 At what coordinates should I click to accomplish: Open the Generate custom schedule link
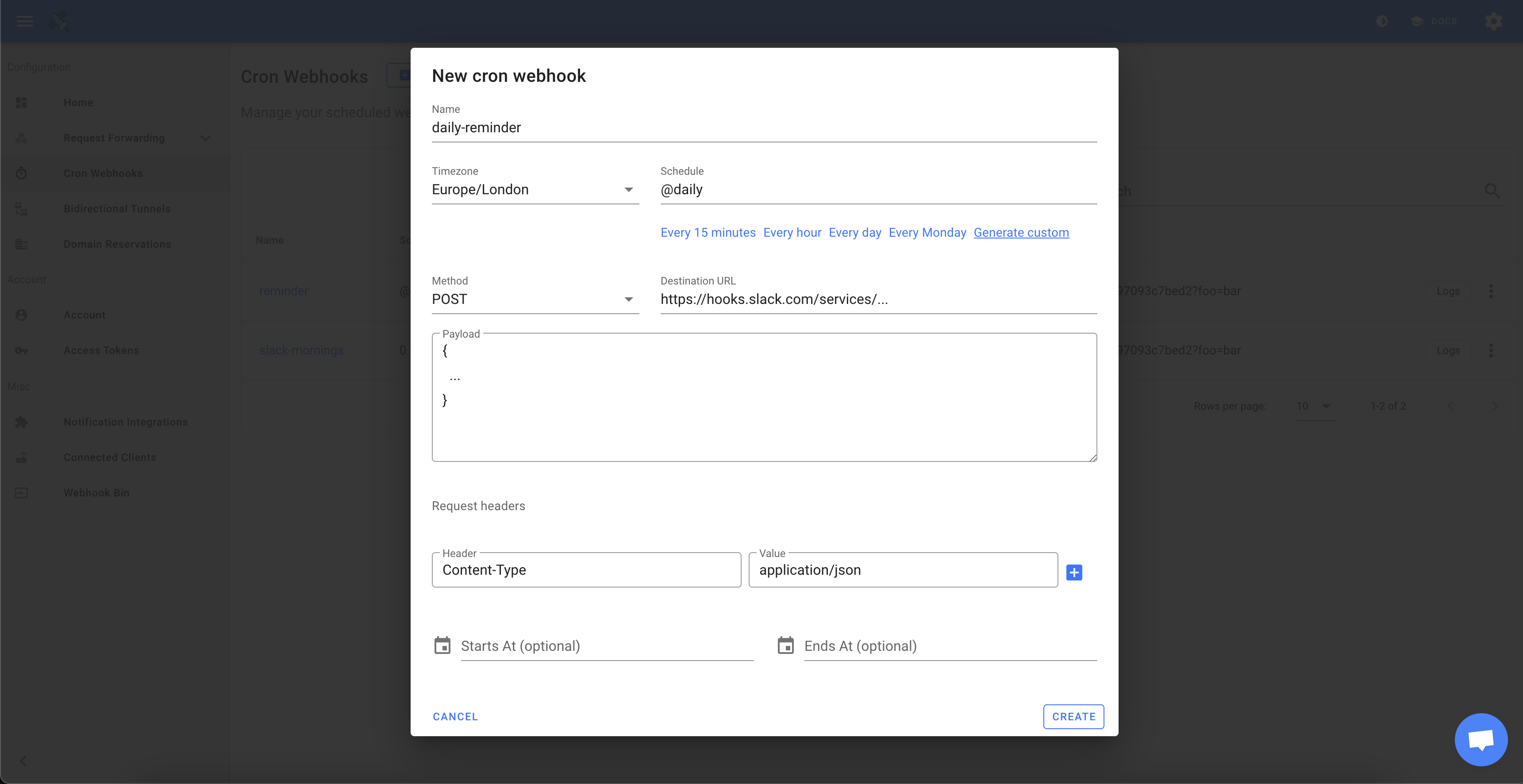[1021, 232]
